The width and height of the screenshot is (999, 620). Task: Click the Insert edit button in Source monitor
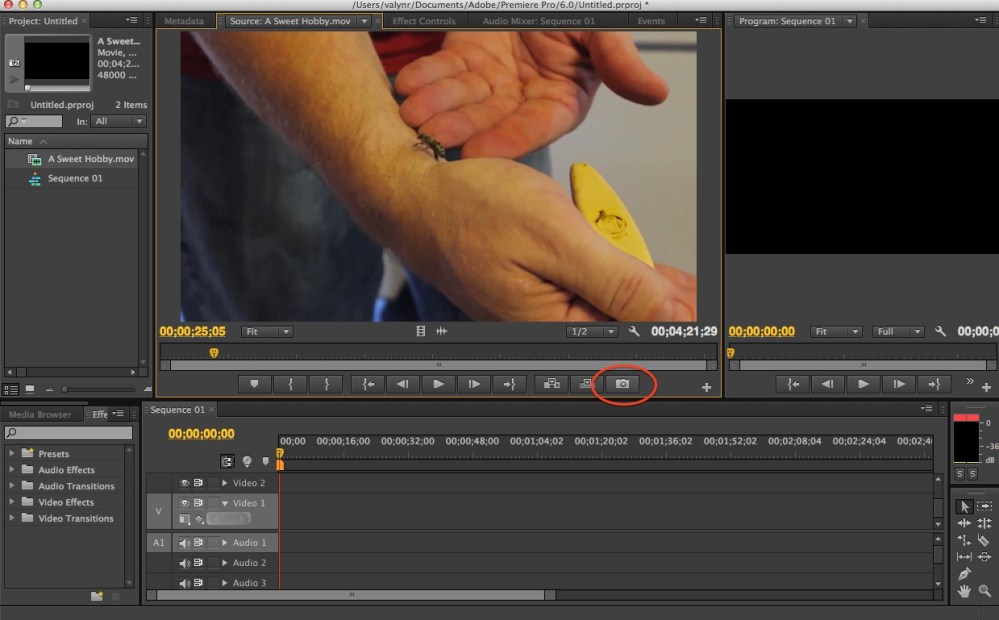coord(549,384)
